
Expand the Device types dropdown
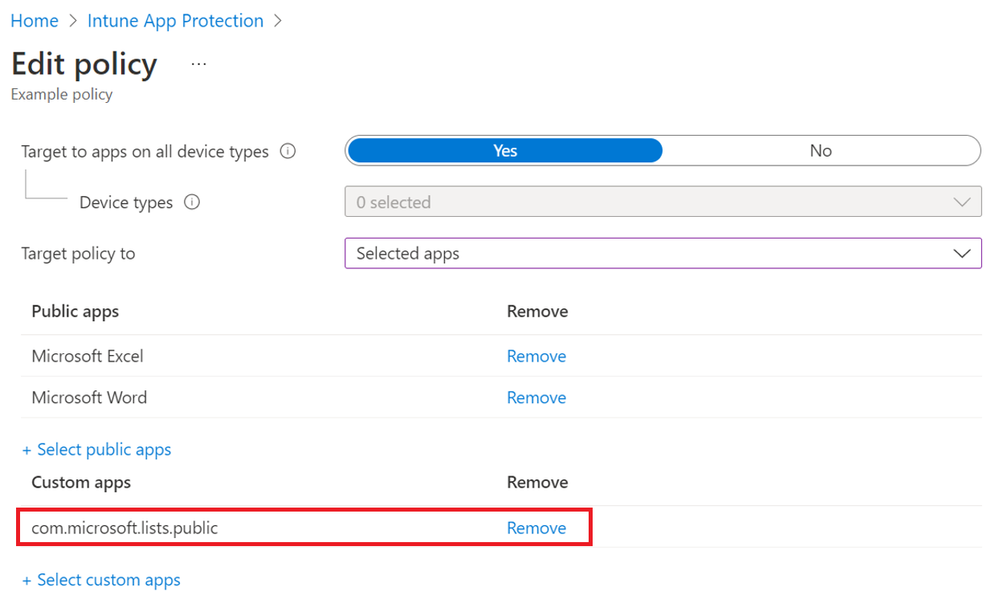pos(662,202)
